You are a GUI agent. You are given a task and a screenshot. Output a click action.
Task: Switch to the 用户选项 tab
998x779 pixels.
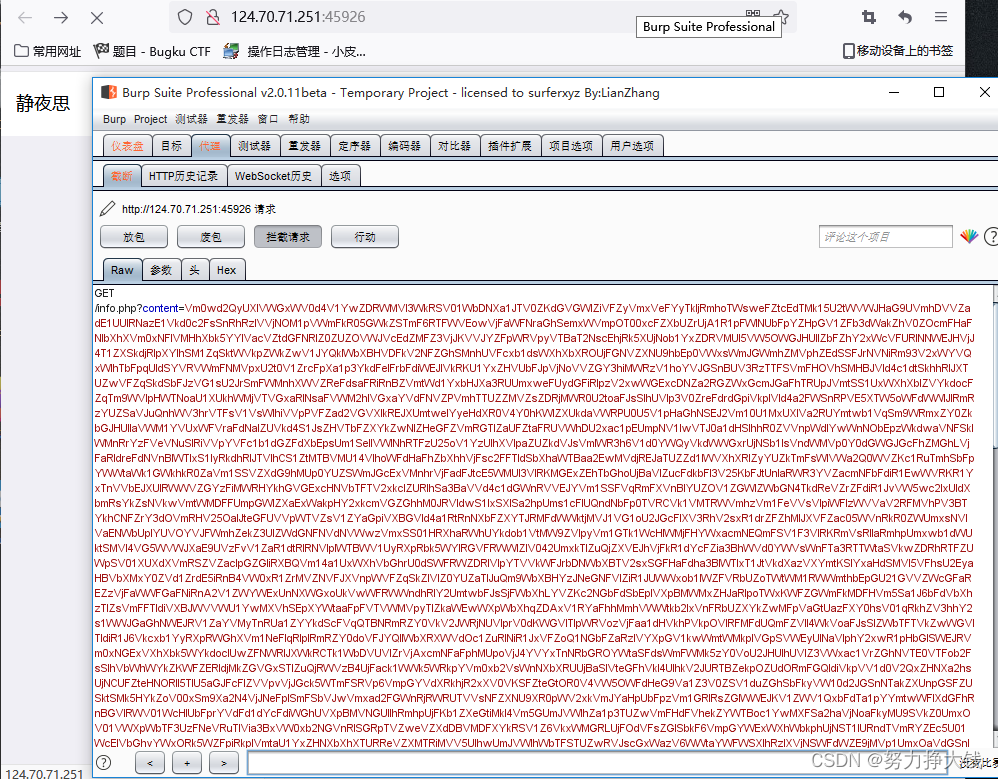pyautogui.click(x=632, y=146)
